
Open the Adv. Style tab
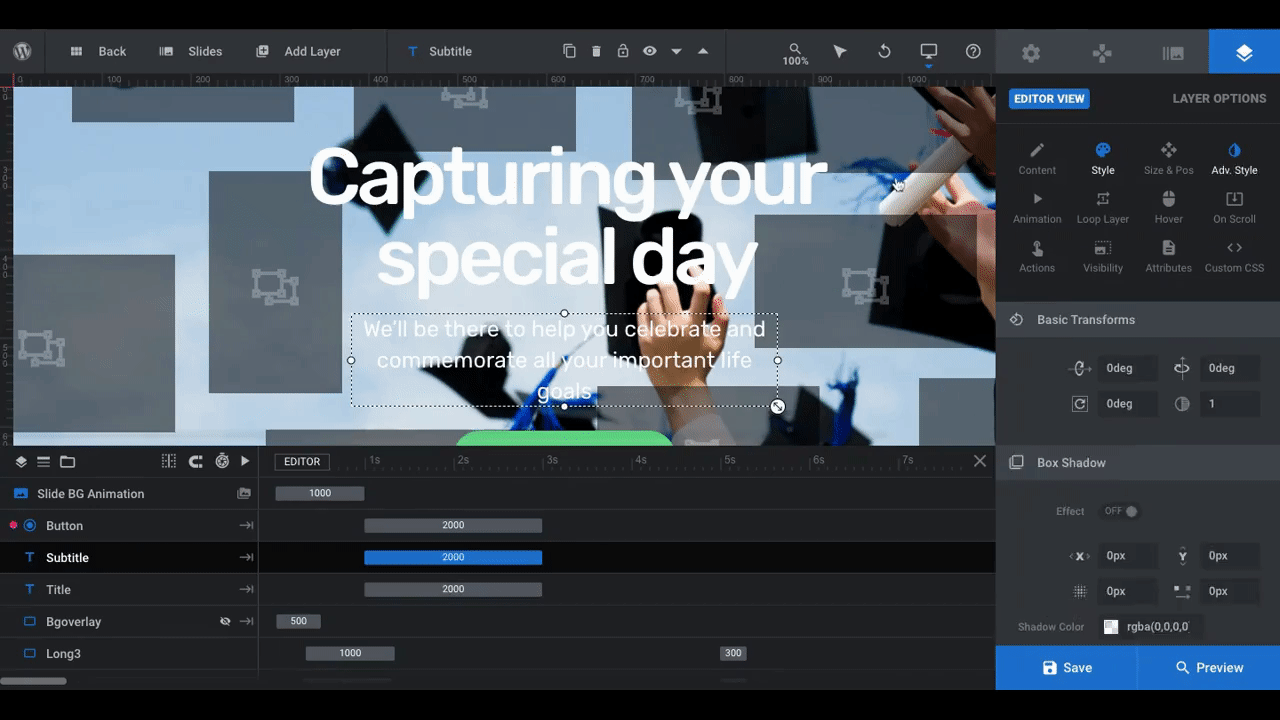(x=1234, y=159)
